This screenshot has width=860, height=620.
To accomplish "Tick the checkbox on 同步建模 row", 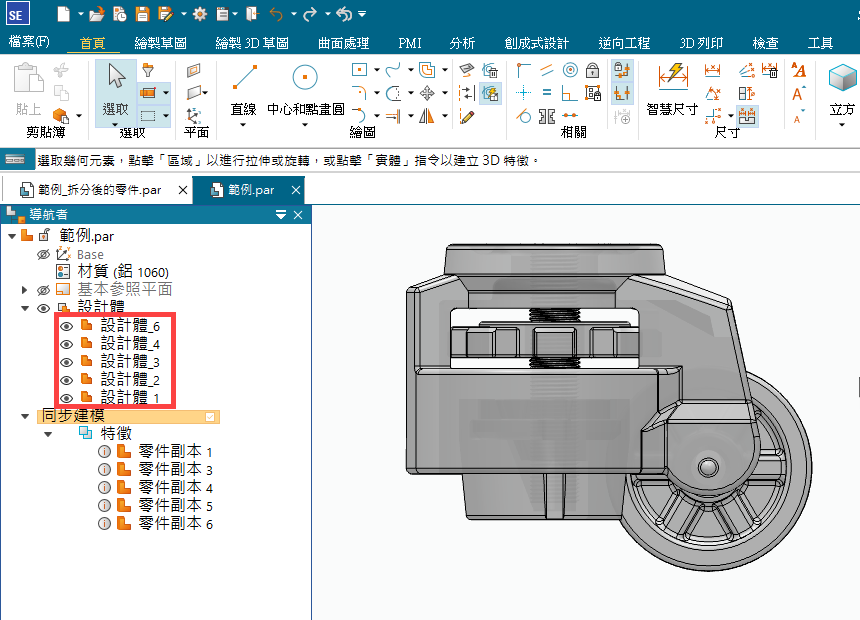I will (x=209, y=416).
